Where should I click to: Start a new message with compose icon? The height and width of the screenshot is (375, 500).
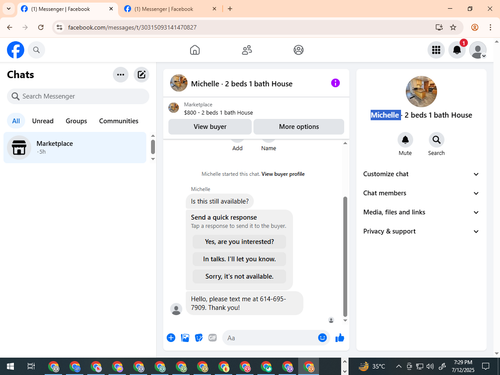pos(141,75)
